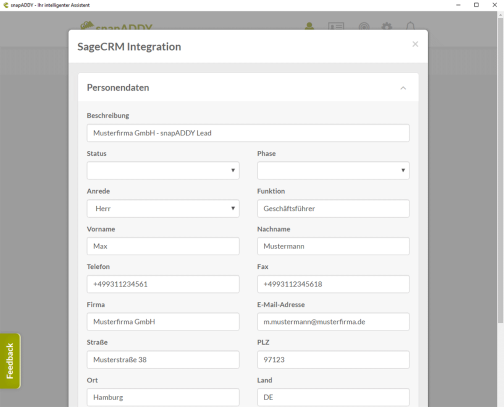Viewport: 504px width, 407px height.
Task: Click the Fax number field
Action: (x=333, y=284)
